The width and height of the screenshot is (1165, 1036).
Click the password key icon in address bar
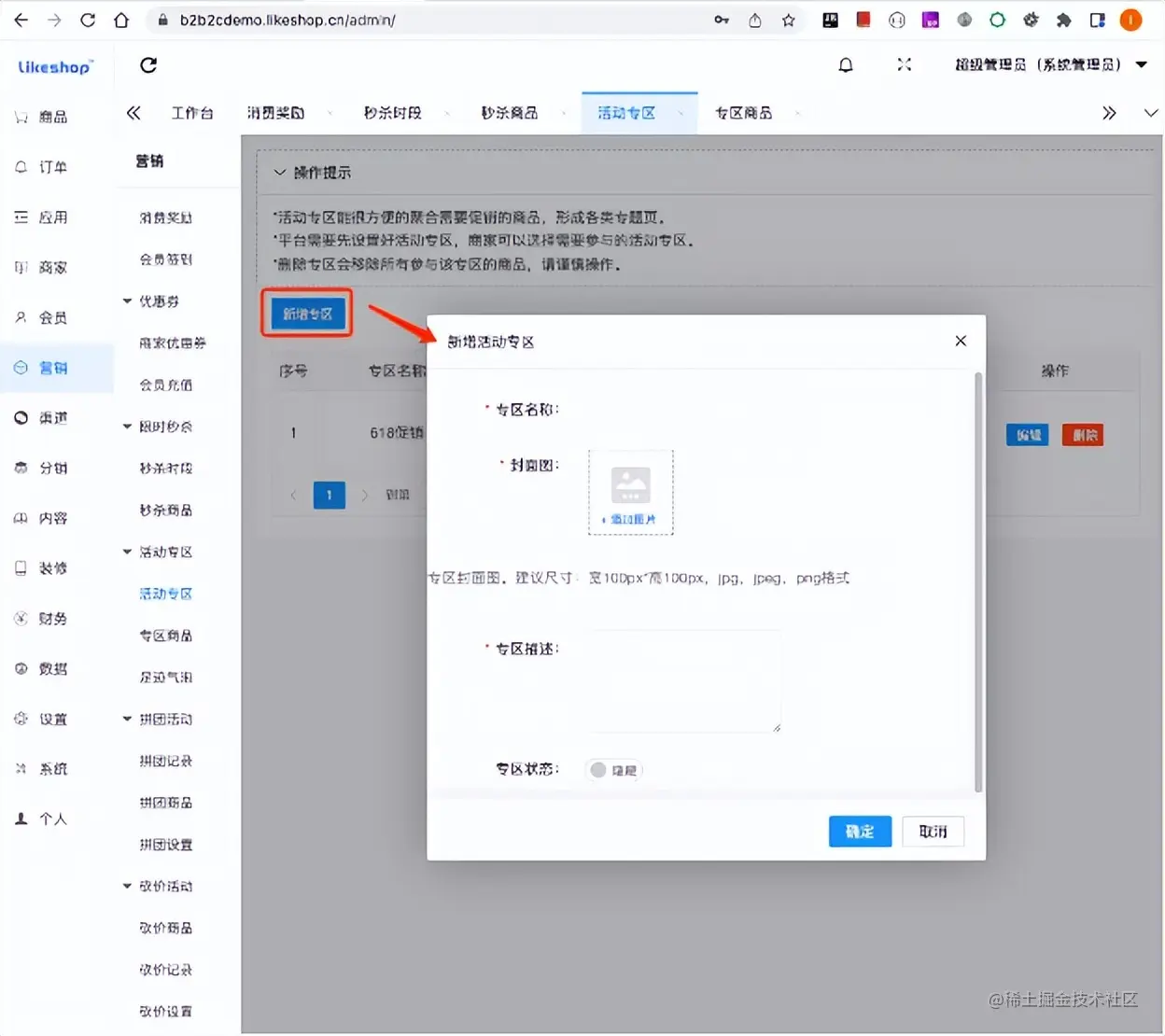tap(722, 20)
